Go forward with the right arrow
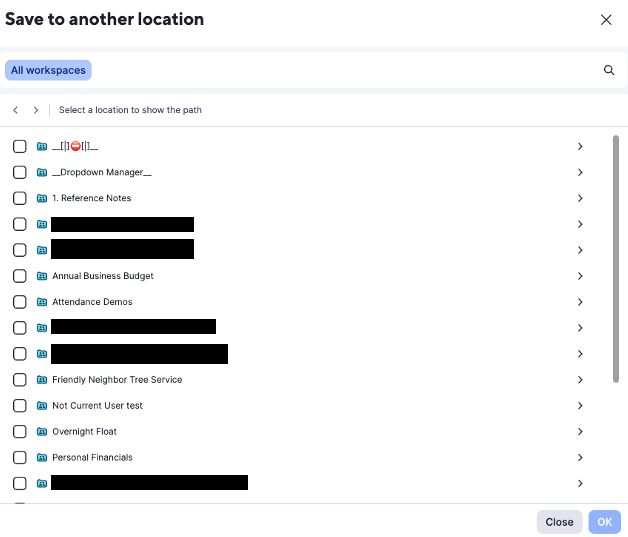 [x=36, y=110]
